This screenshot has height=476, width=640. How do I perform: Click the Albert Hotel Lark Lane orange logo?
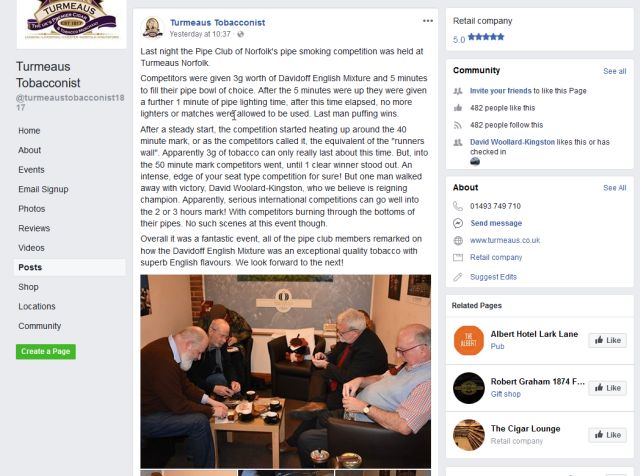[469, 340]
